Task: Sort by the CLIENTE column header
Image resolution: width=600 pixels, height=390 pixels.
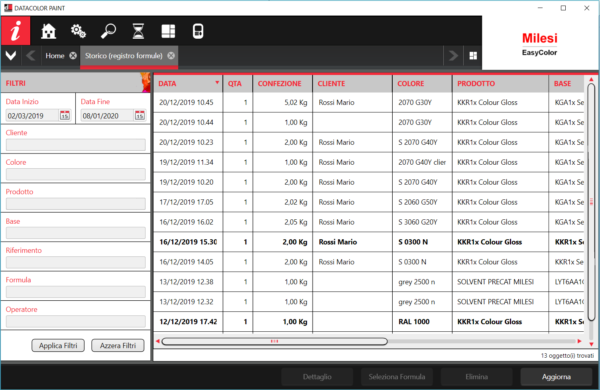Action: click(x=353, y=83)
